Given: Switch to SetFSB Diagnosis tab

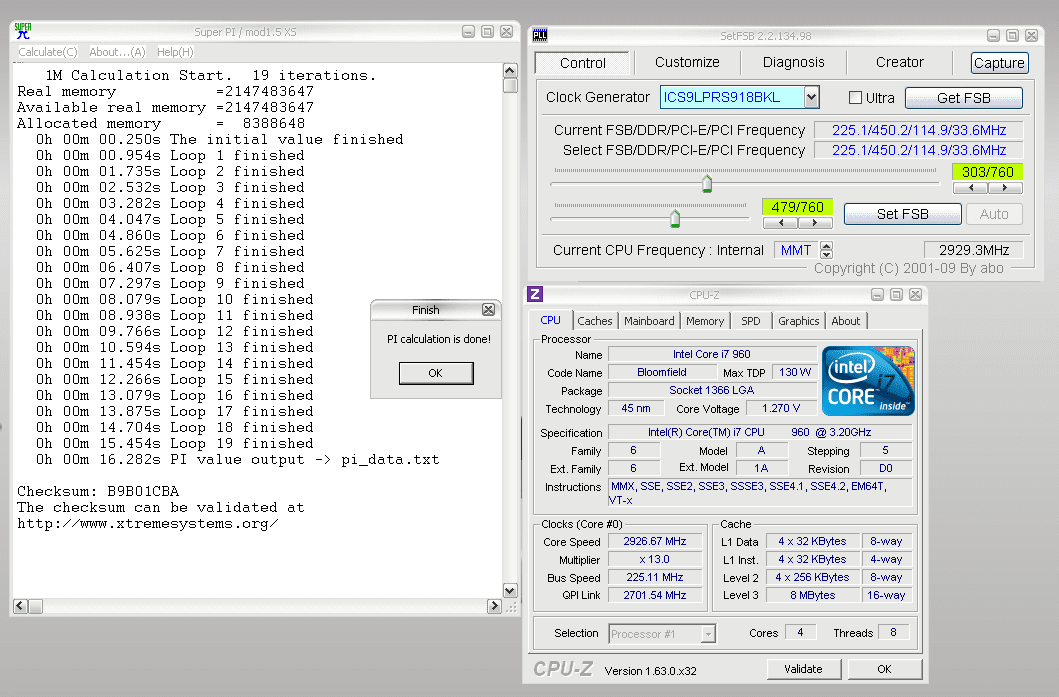Looking at the screenshot, I should (x=794, y=62).
